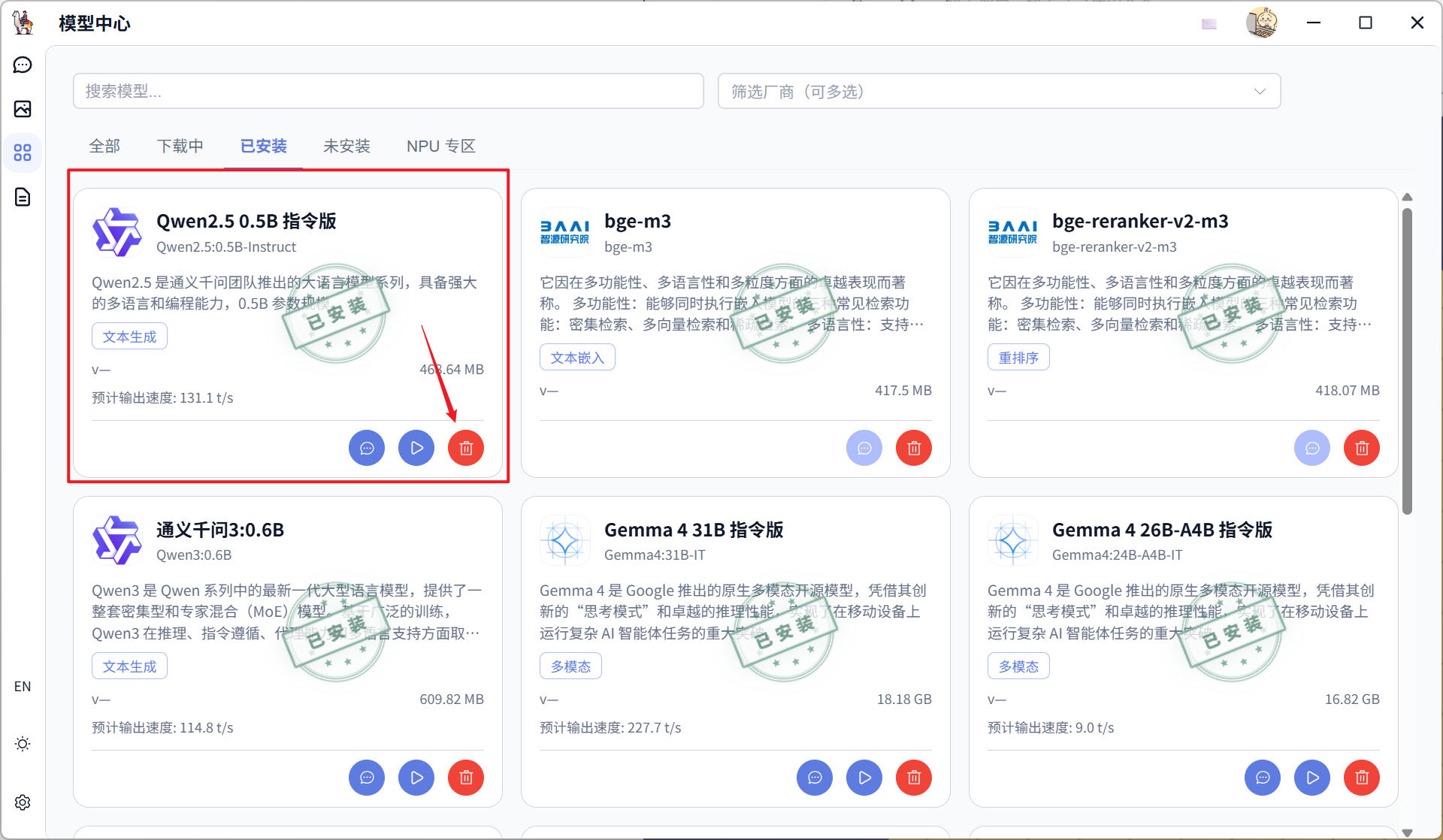Uninstall Gemma 4 31B 指令版 via trash icon

914,777
